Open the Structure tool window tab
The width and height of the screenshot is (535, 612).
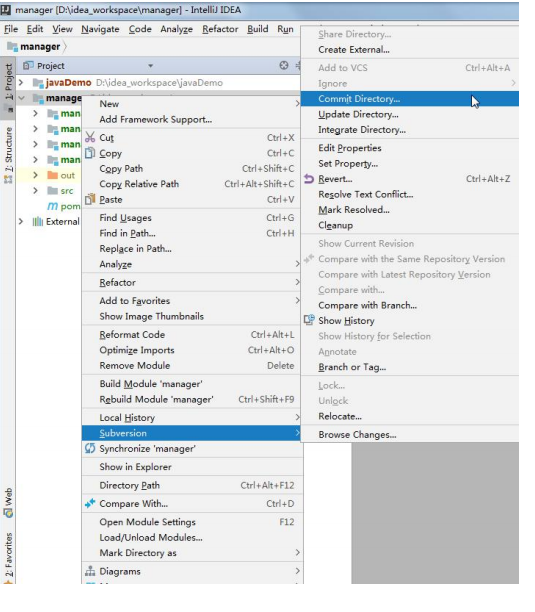(8, 154)
